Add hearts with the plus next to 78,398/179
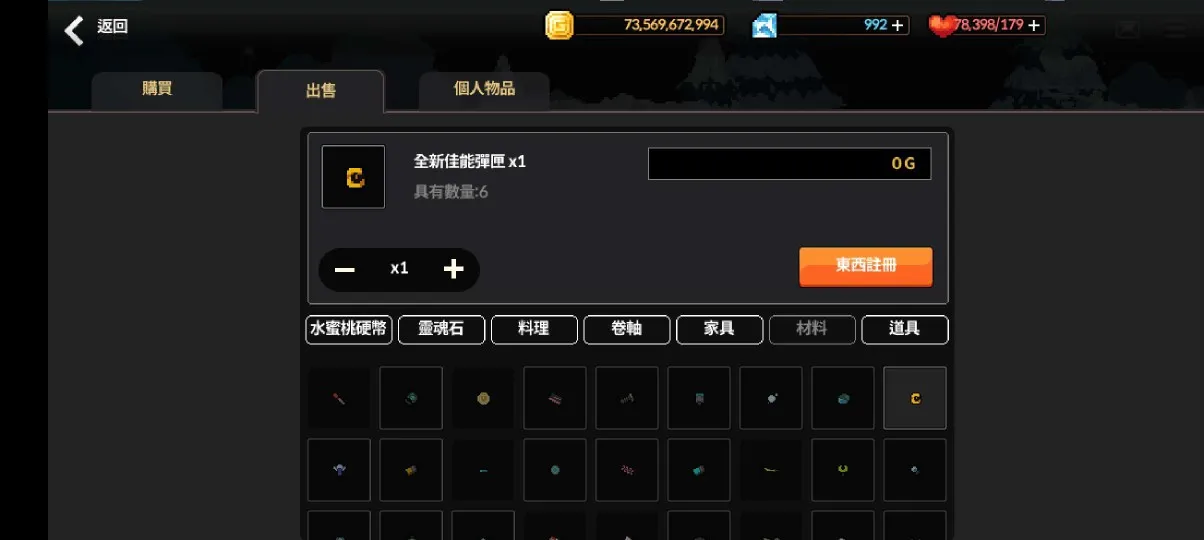Image resolution: width=1204 pixels, height=540 pixels. coord(1034,25)
